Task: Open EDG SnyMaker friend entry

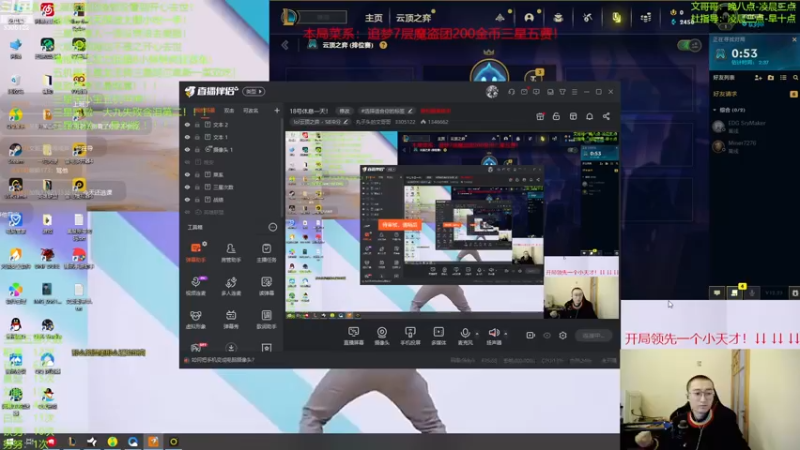Action: pos(755,126)
